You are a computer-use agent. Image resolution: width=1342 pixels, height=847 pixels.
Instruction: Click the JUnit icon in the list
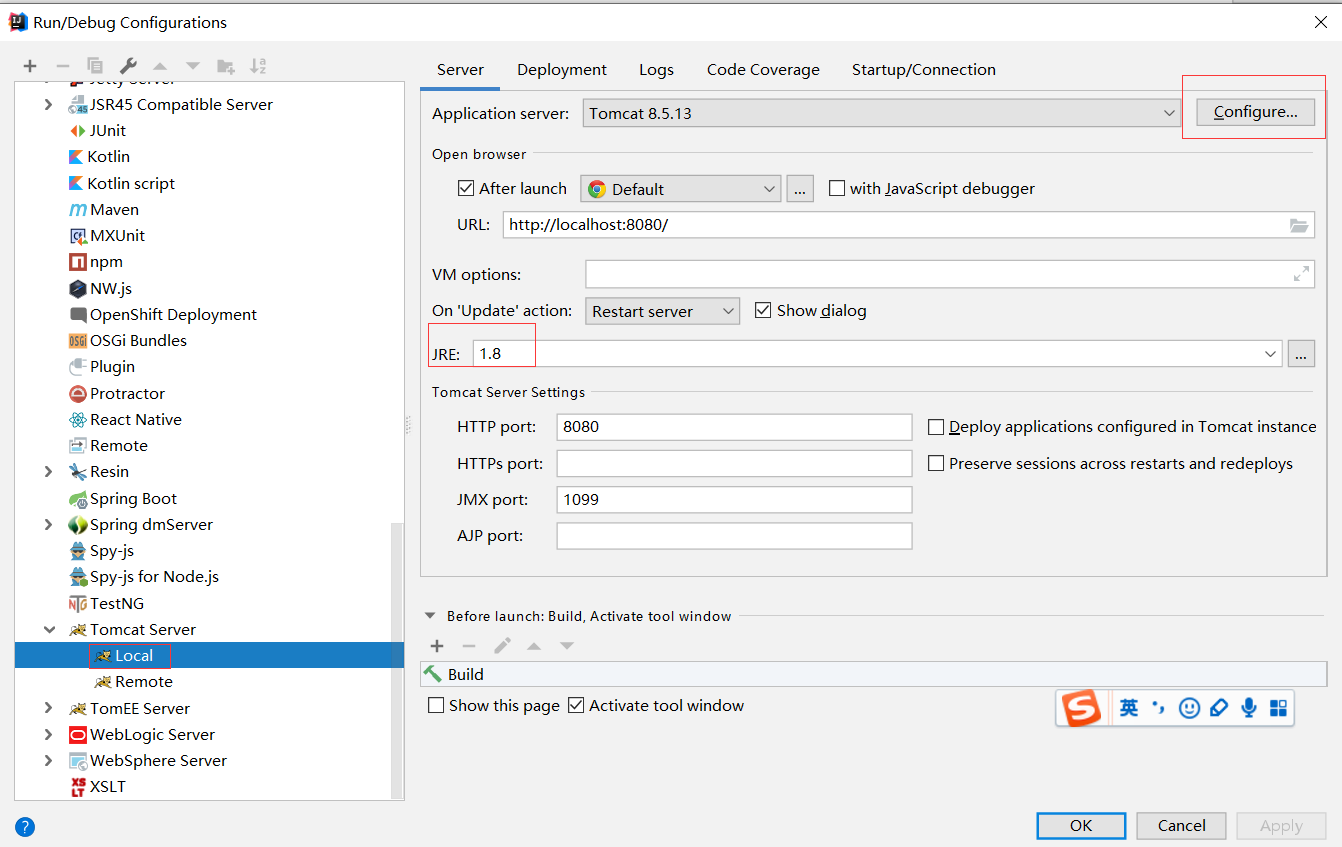click(78, 130)
